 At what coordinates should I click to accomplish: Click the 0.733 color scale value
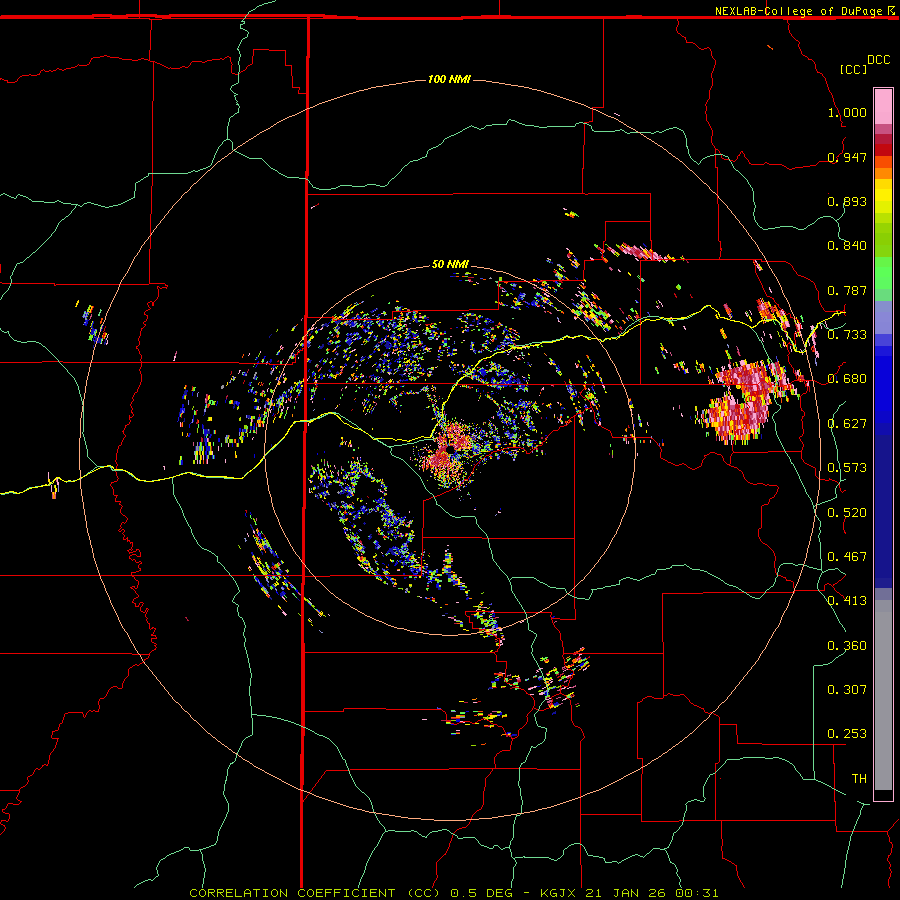847,335
